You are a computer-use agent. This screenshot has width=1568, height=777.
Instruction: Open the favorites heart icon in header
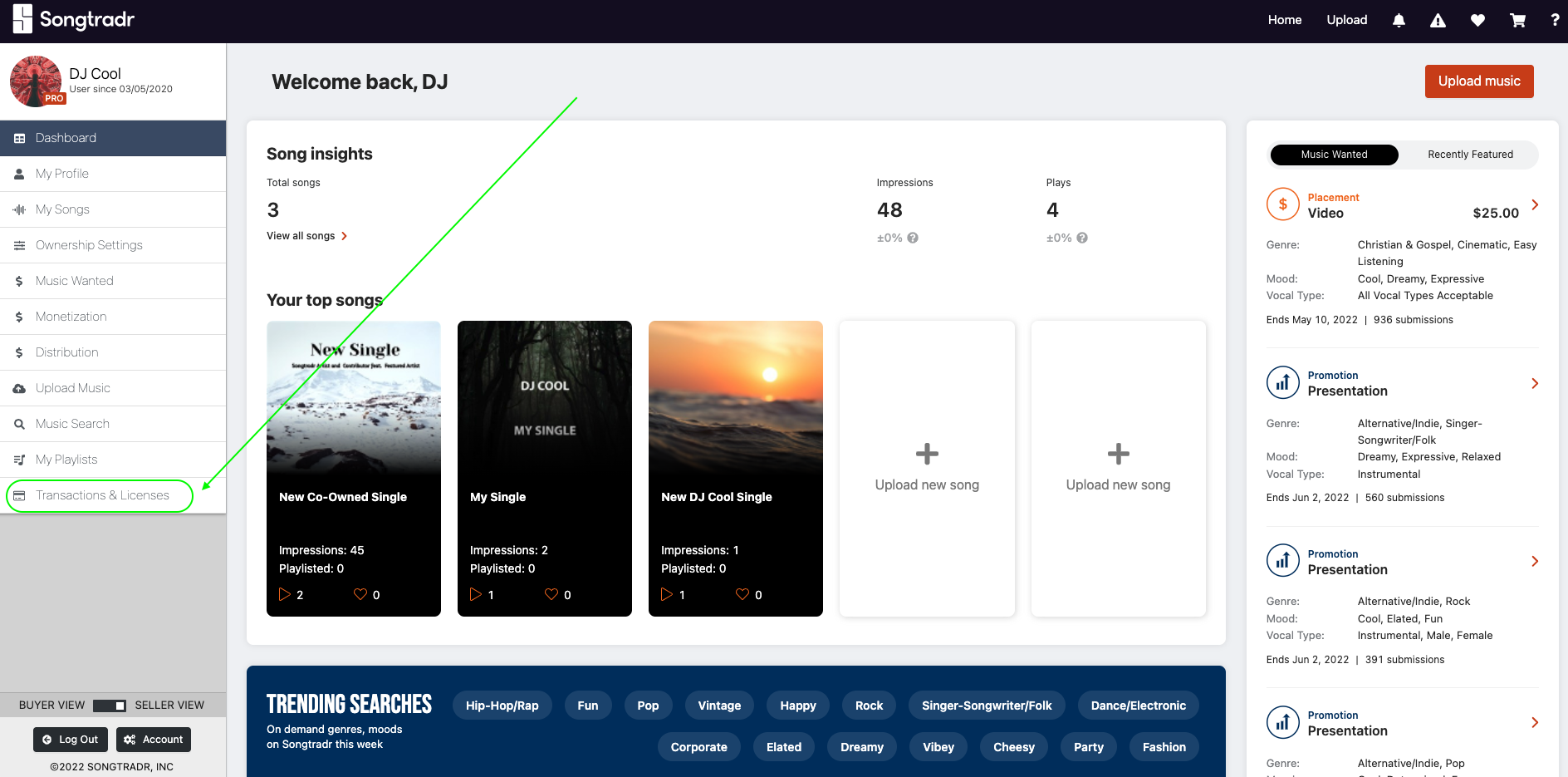[x=1477, y=21]
